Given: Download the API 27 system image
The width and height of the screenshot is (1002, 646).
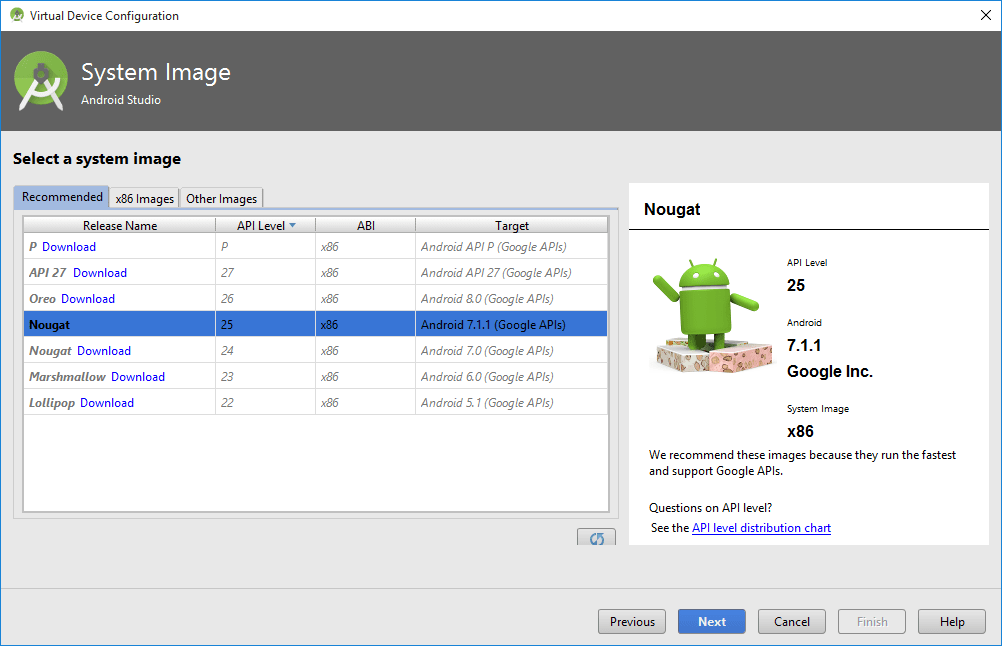Looking at the screenshot, I should pyautogui.click(x=100, y=273).
